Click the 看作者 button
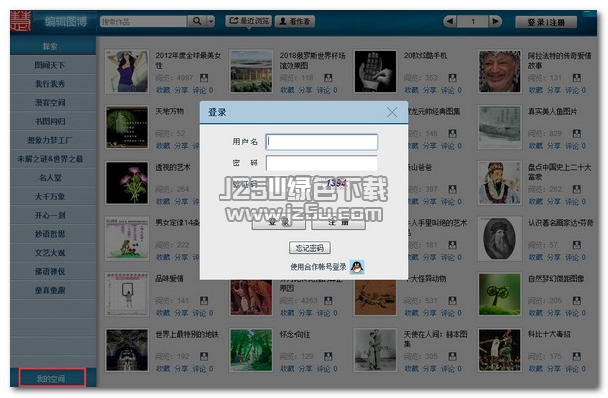Image resolution: width=608 pixels, height=398 pixels. click(295, 21)
